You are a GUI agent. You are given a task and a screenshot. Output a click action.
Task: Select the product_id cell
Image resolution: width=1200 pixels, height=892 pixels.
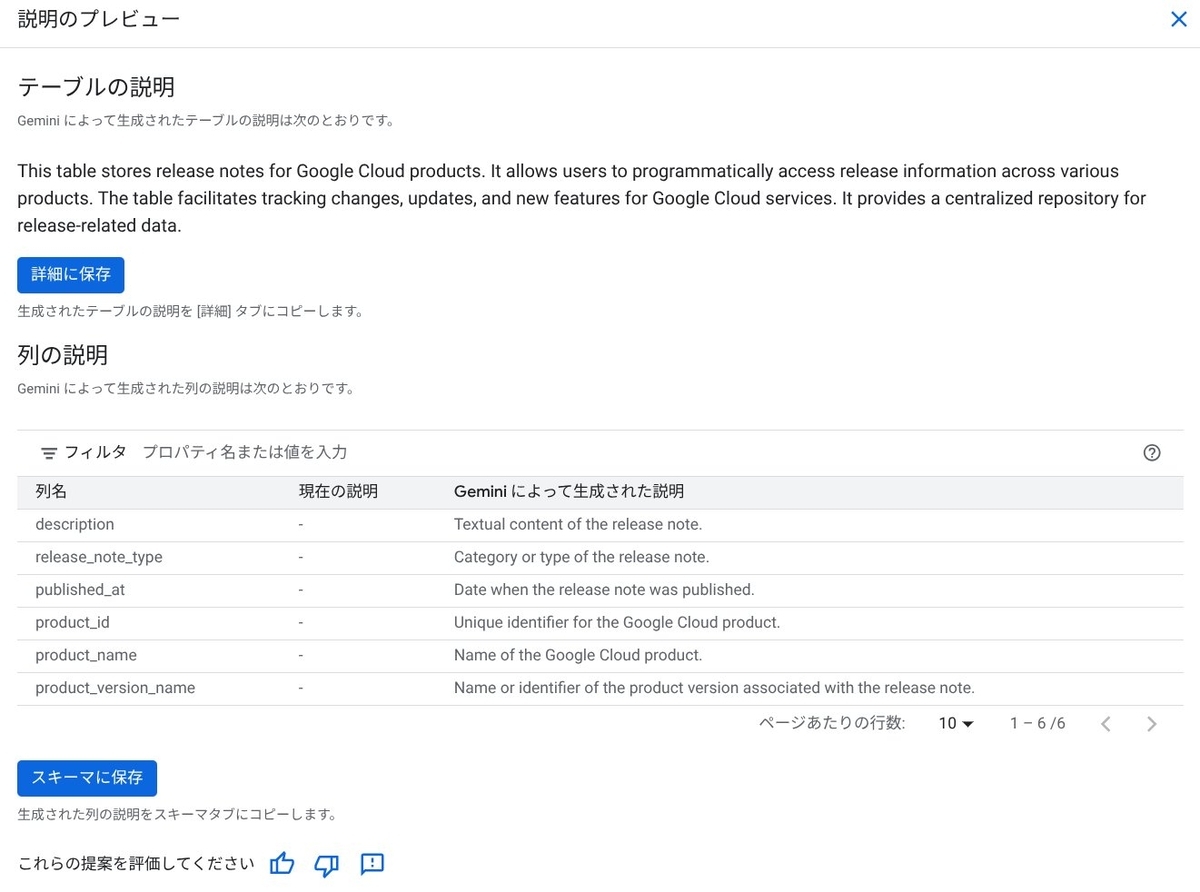pos(72,622)
